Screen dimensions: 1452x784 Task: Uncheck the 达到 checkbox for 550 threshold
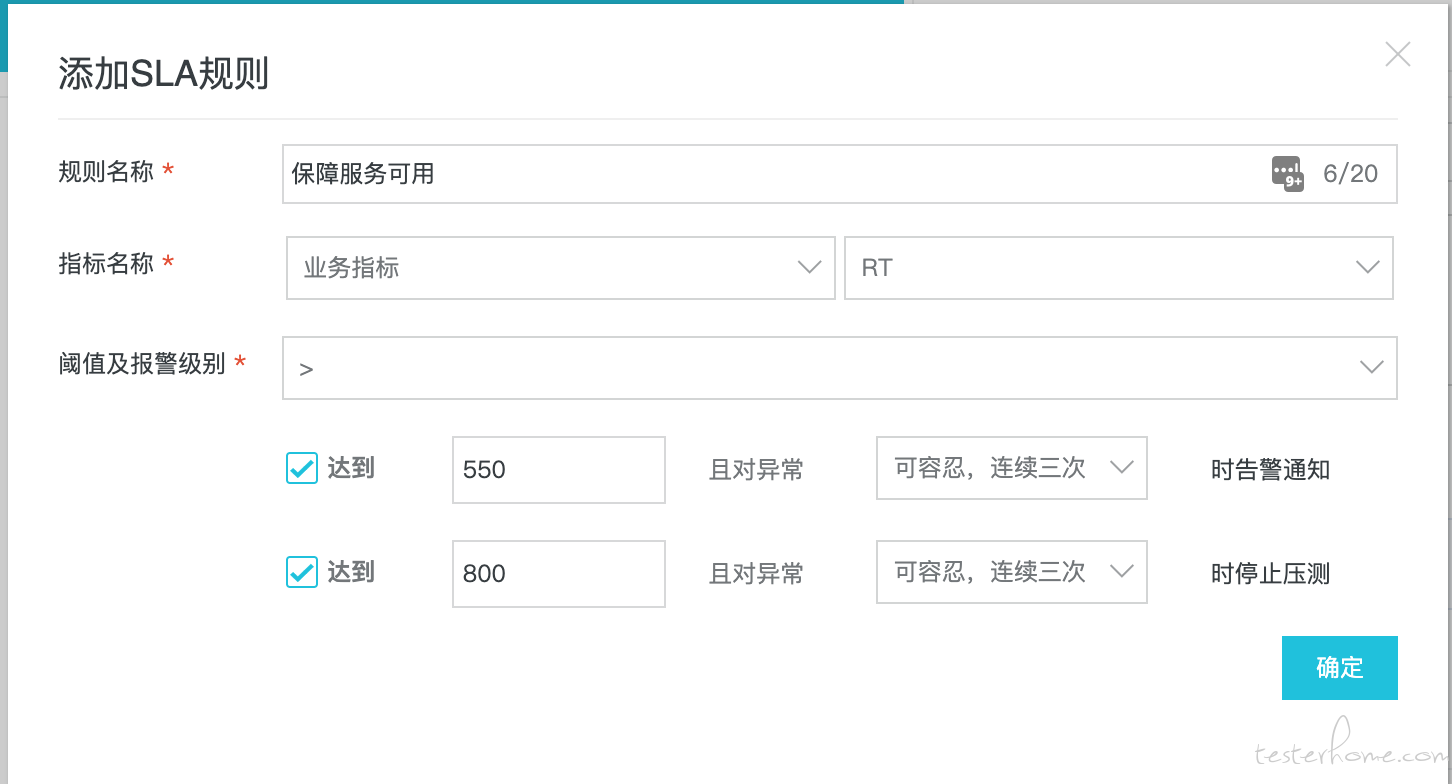(x=302, y=468)
